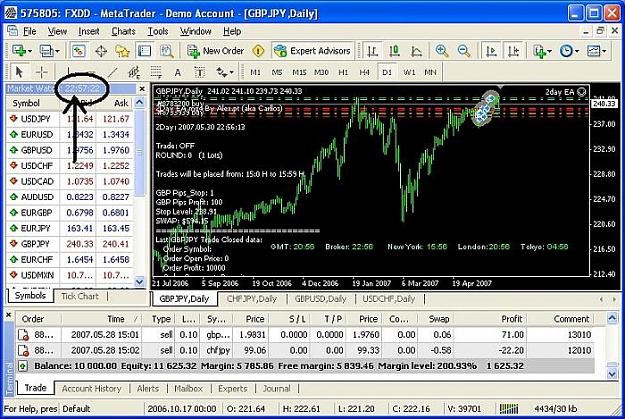Click the New Order button
625x419 pixels.
click(216, 51)
